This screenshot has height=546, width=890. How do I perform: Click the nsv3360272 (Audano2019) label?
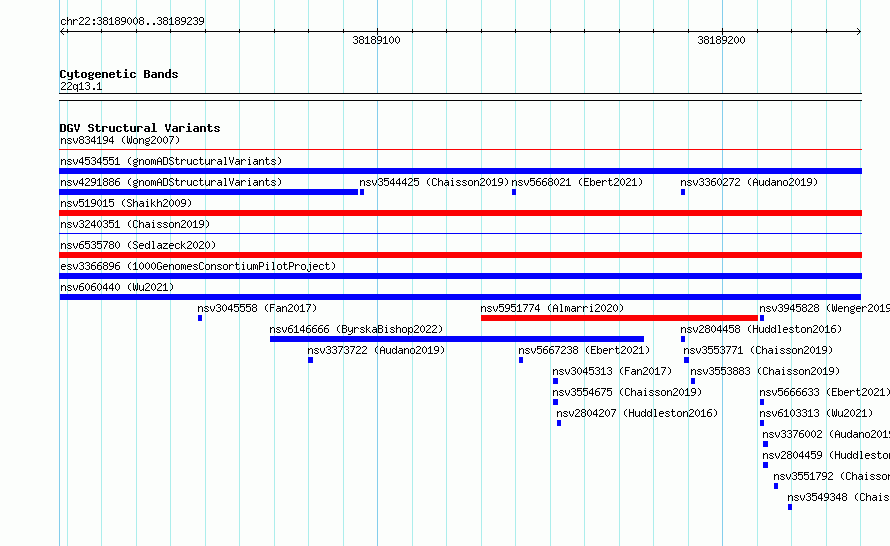pos(749,182)
